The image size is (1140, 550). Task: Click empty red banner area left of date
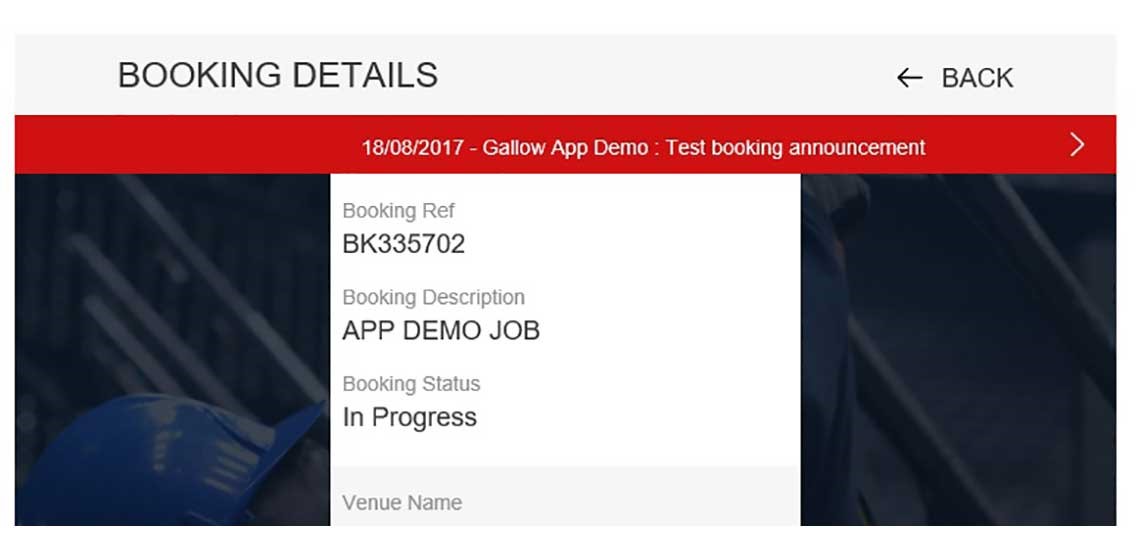[180, 146]
